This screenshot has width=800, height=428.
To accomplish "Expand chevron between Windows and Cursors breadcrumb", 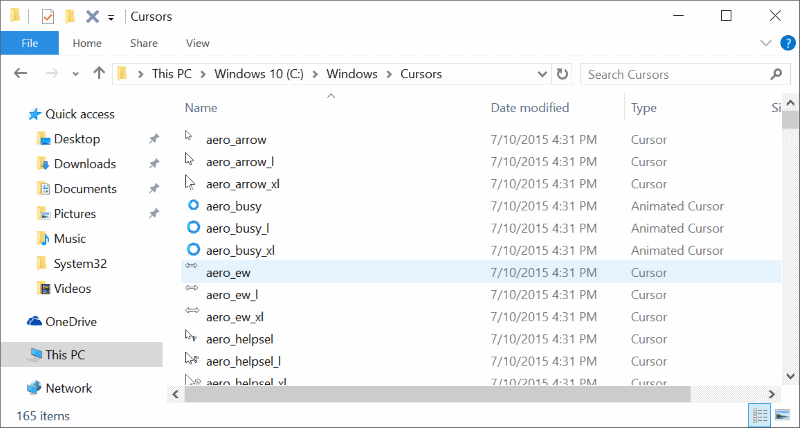I will [389, 74].
